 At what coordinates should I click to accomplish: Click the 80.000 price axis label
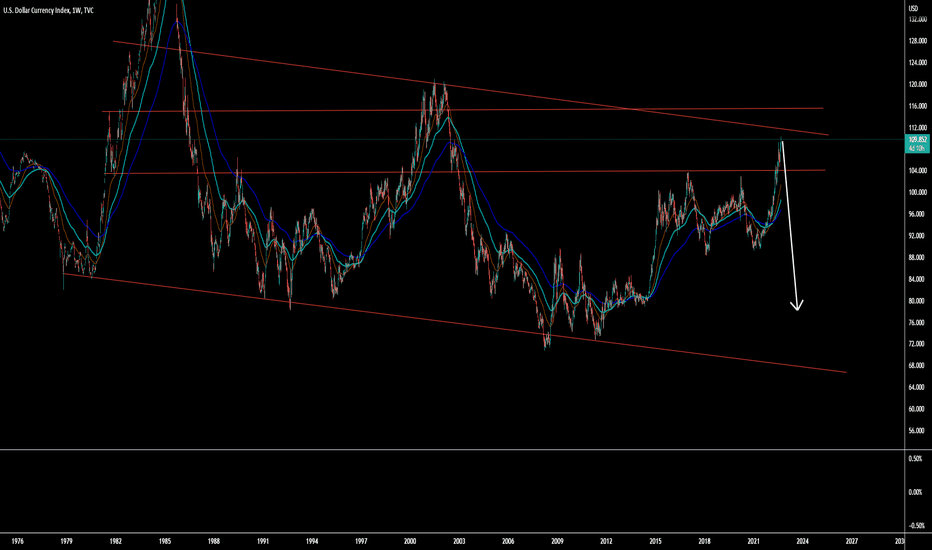(916, 301)
